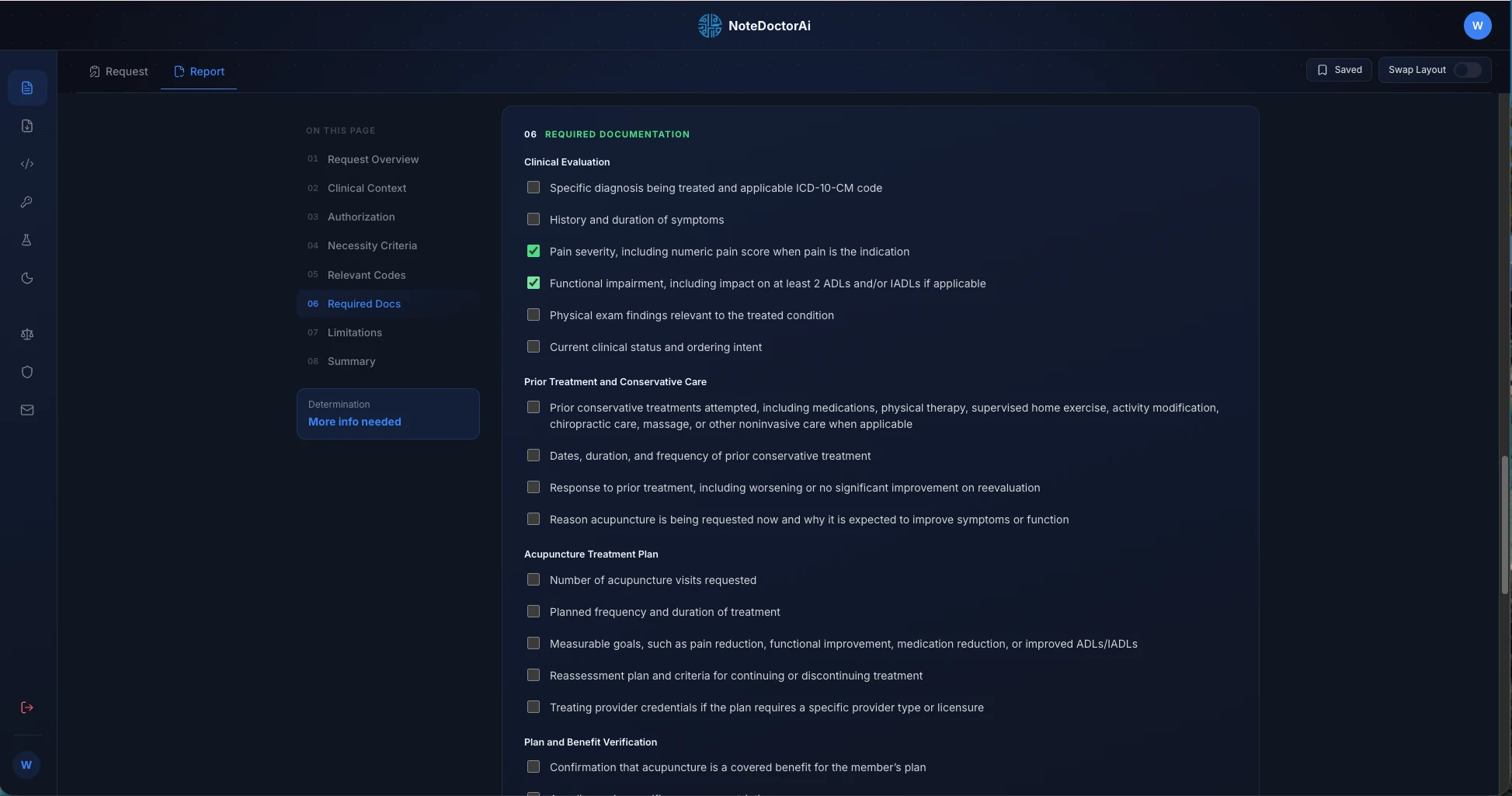
Task: Check Current clinical status and ordering intent
Action: click(534, 346)
